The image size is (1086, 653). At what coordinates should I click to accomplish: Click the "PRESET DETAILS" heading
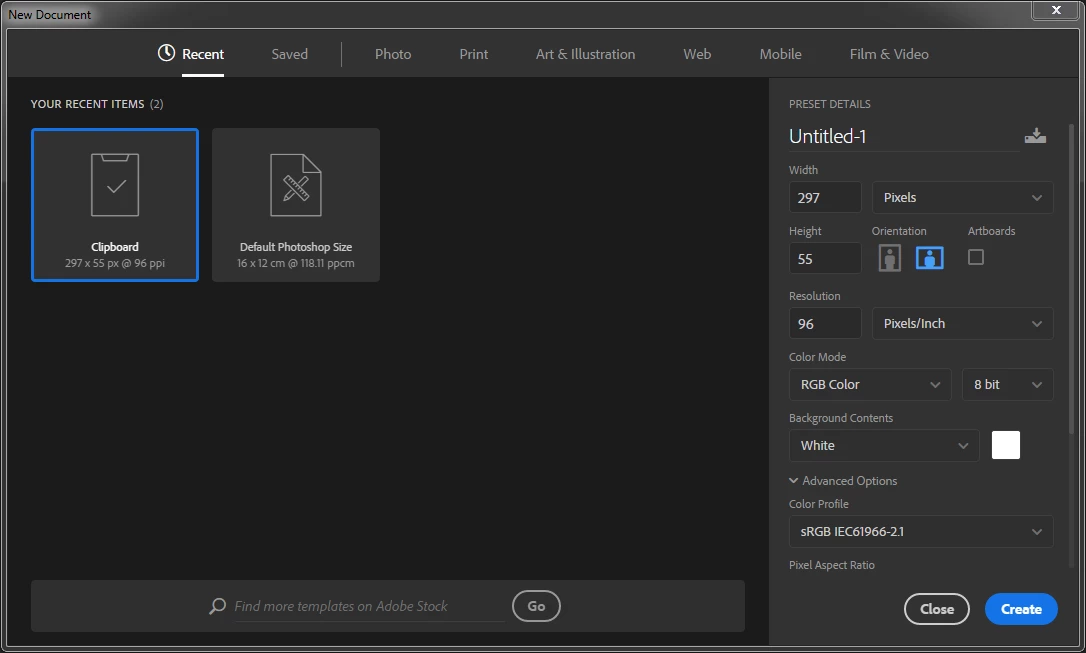[x=829, y=104]
